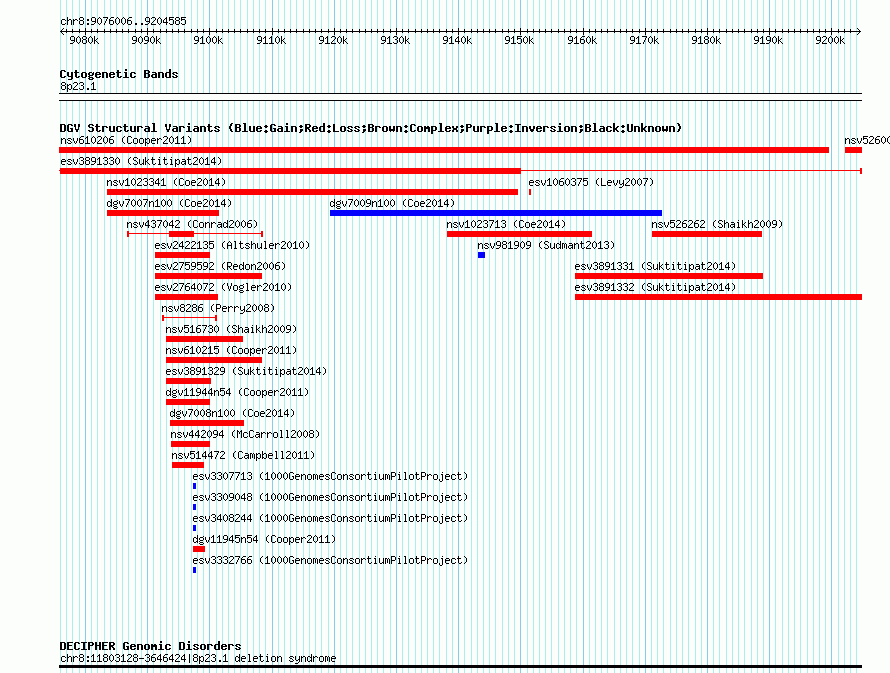This screenshot has height=673, width=890.
Task: Click the 9120k ruler position
Action: tap(333, 40)
